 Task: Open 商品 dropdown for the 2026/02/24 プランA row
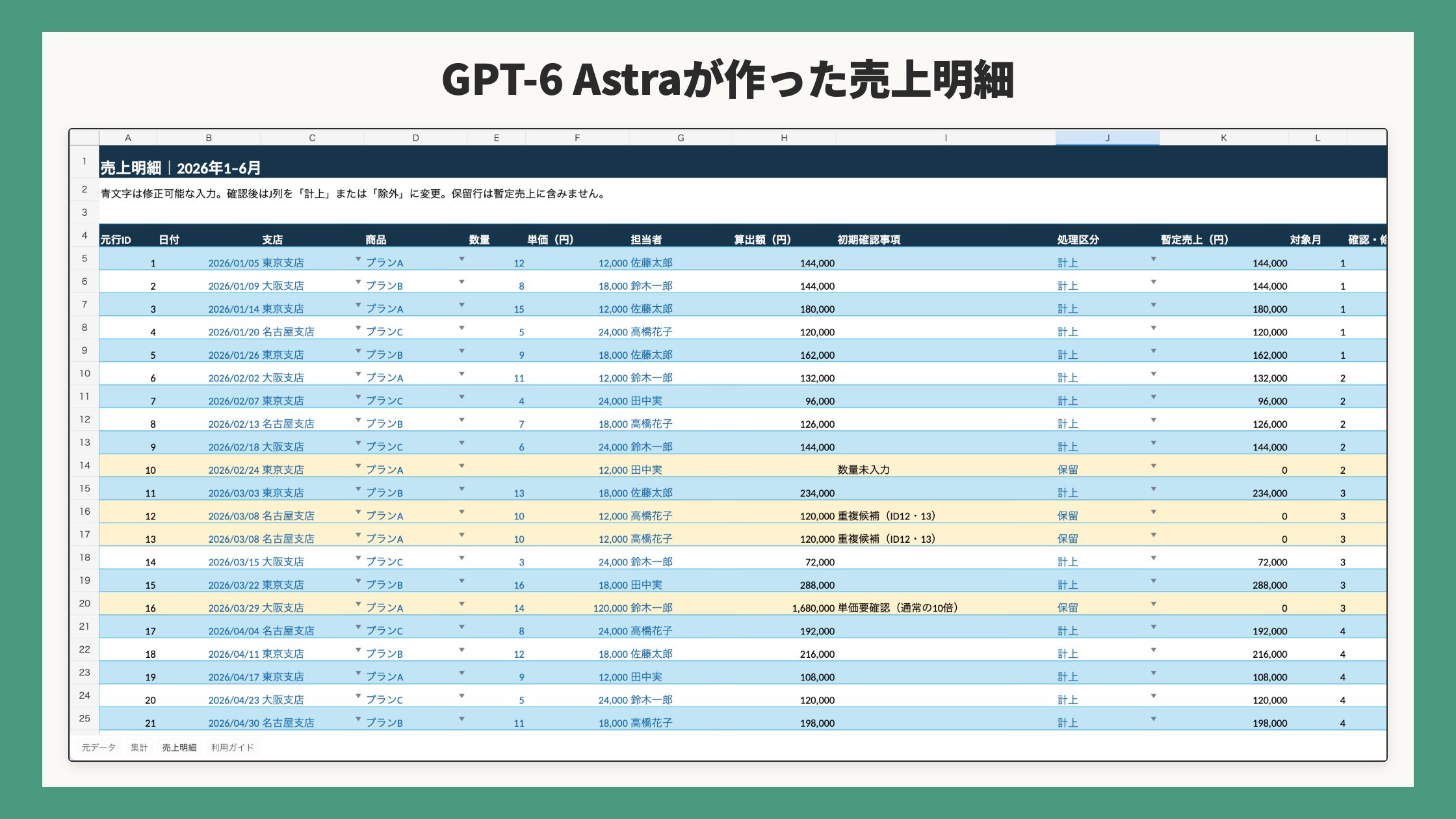click(x=461, y=466)
